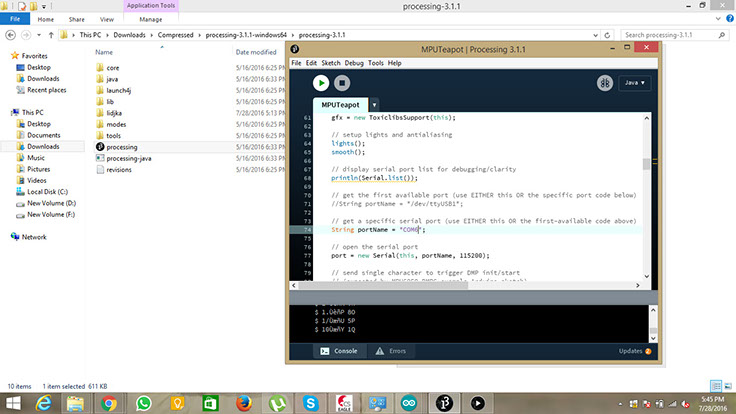Select the processing application file
The image size is (736, 414).
click(122, 147)
